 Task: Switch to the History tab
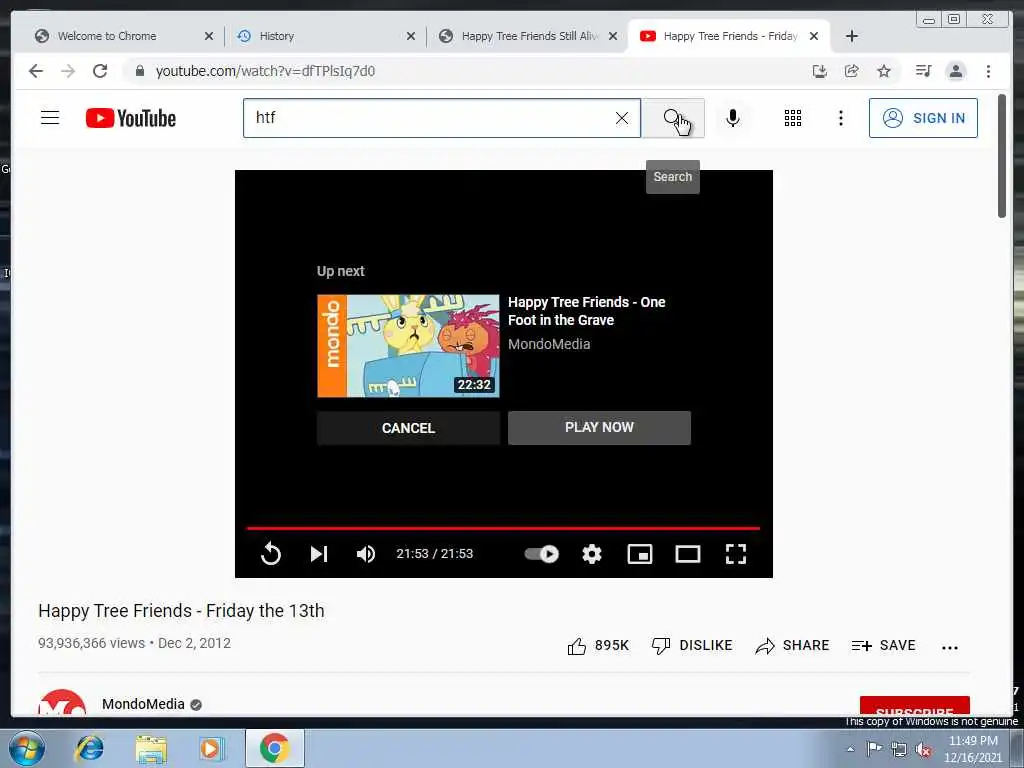(276, 36)
